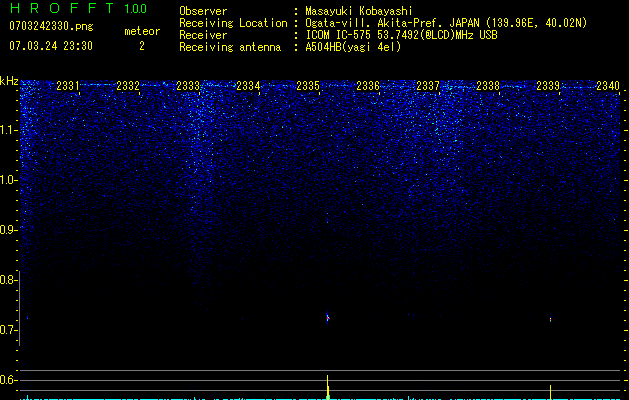Click the 2338 time marker
Viewport: 629px width, 400px height.
point(488,86)
